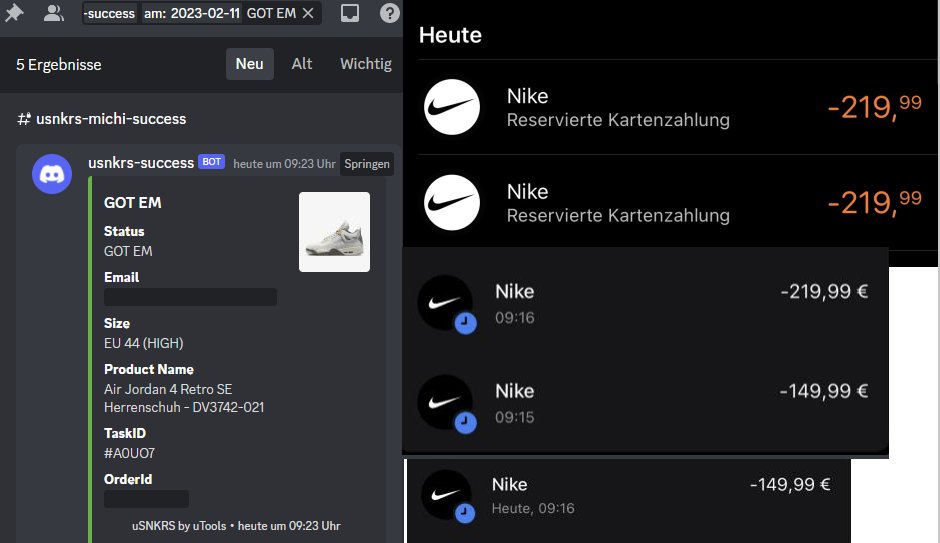Click the second reserved -219,99 amount
The width and height of the screenshot is (940, 543).
875,203
